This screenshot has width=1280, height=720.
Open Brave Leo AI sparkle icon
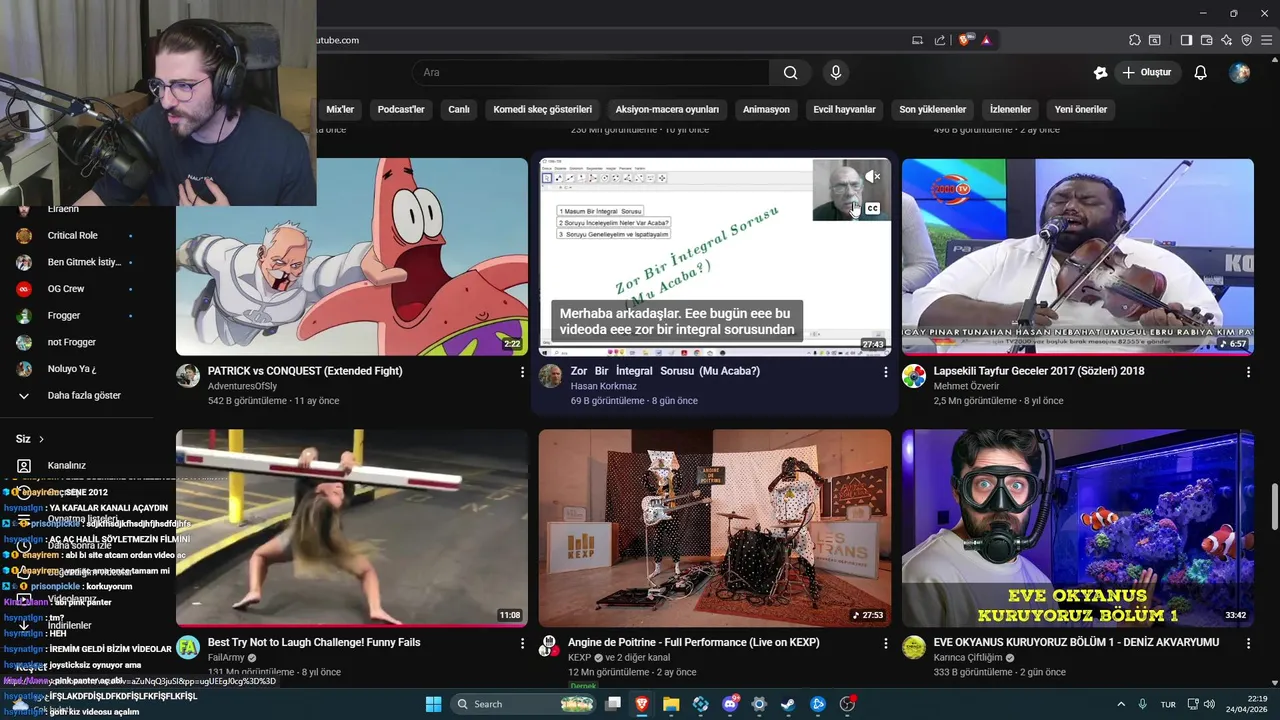coord(1226,40)
